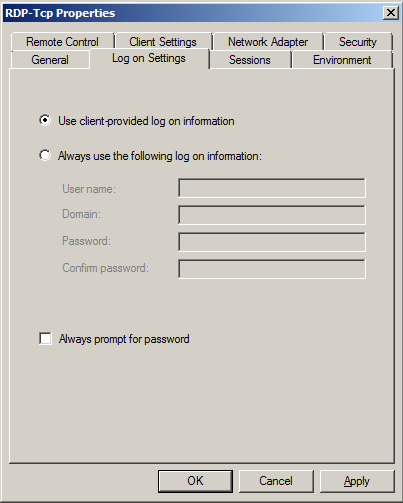
Task: Open the Network Adapter tab
Action: [268, 42]
